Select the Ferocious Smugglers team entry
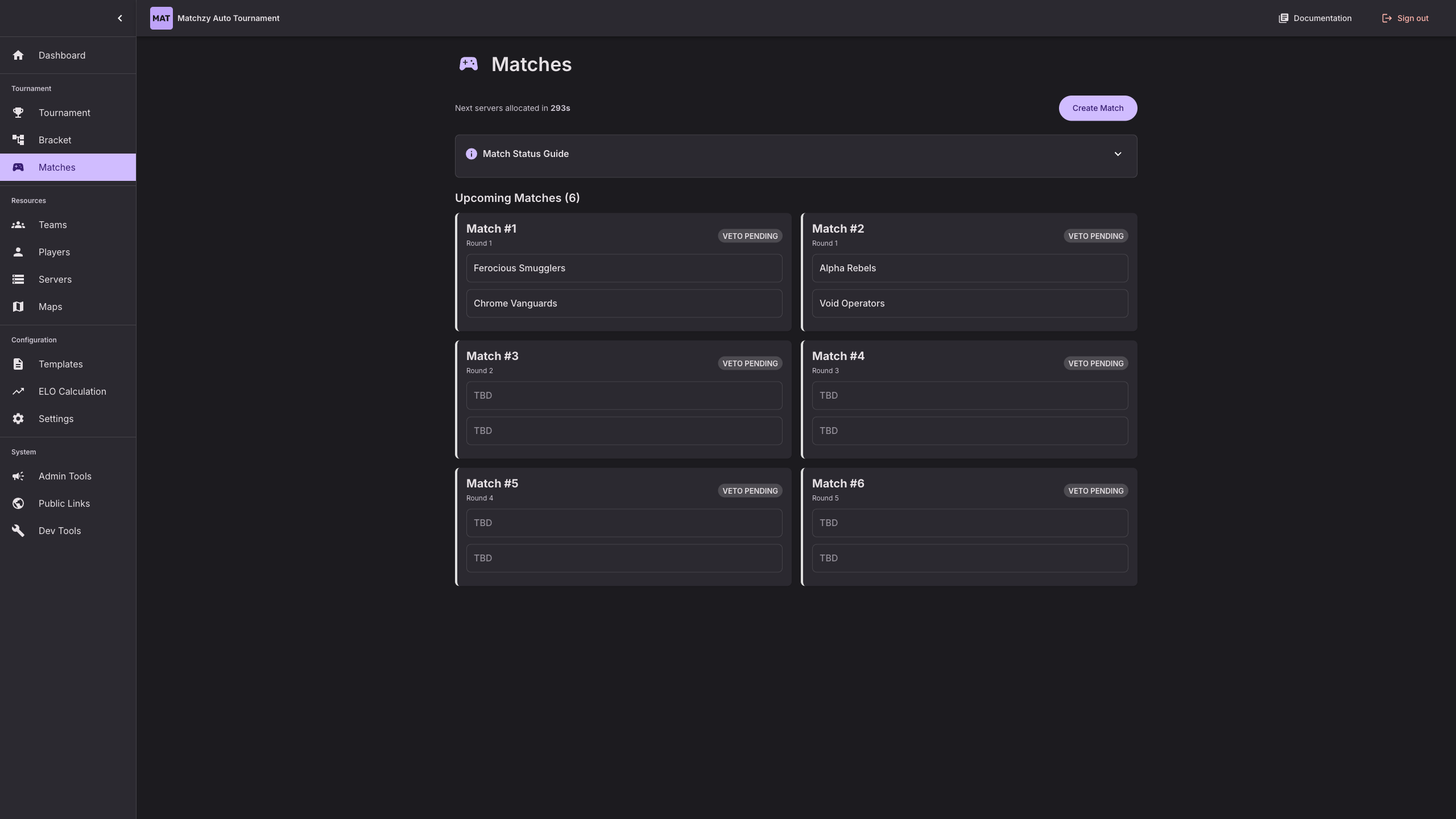The width and height of the screenshot is (1456, 819). pos(623,268)
